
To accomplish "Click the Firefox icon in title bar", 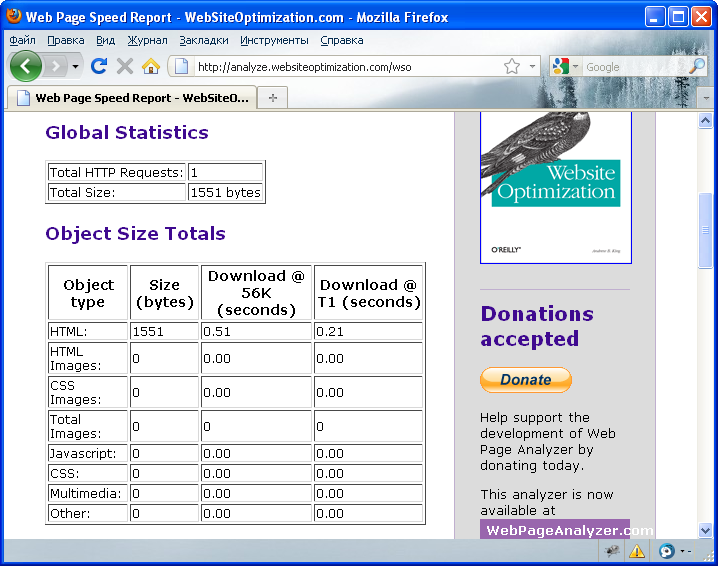I will tap(14, 16).
